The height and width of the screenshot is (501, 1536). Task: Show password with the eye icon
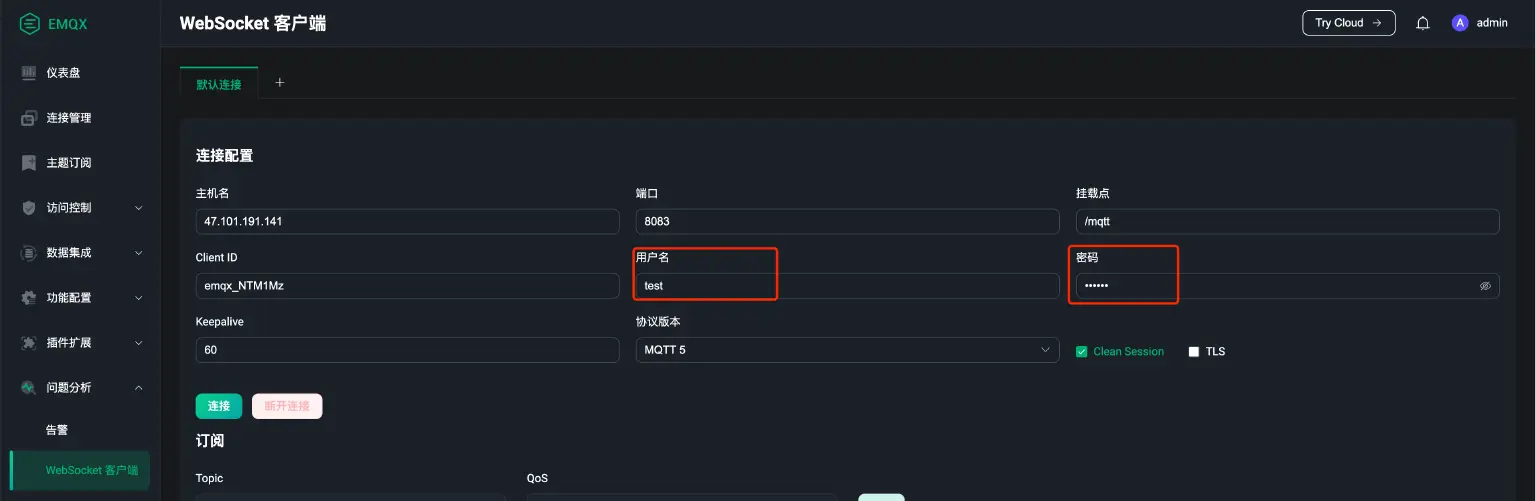click(1485, 286)
